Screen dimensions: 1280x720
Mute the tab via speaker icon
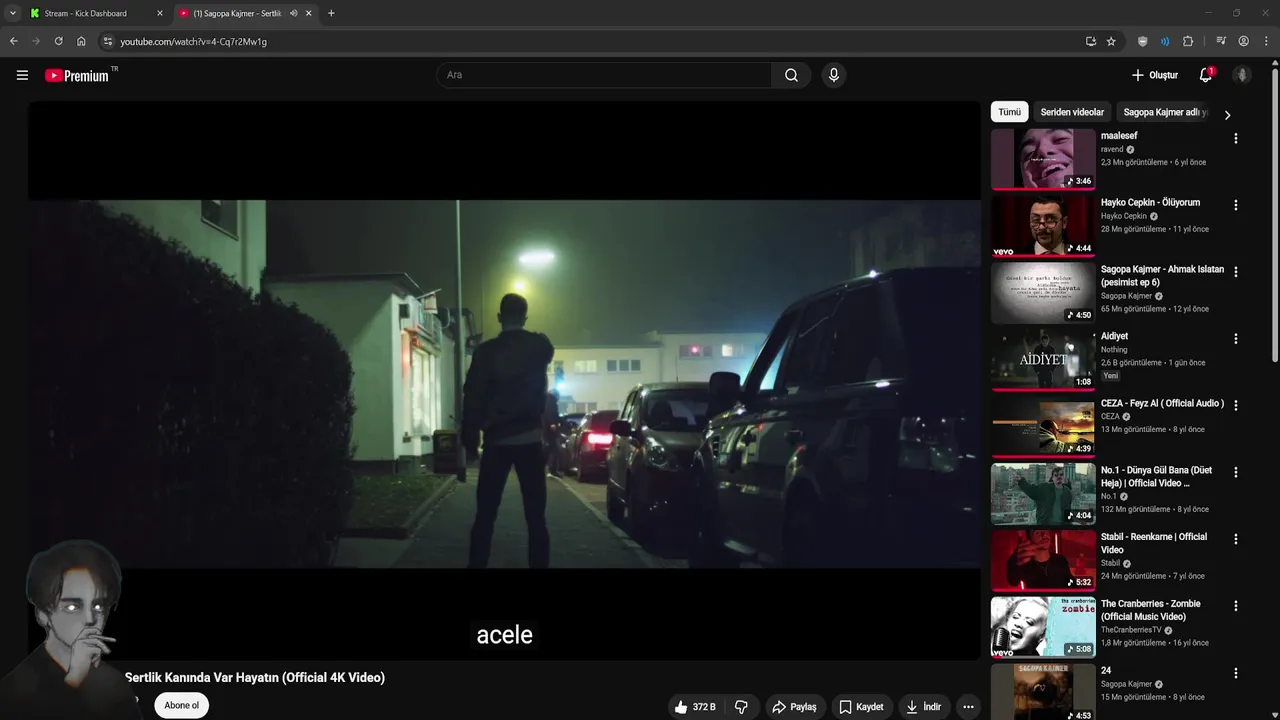coord(293,13)
